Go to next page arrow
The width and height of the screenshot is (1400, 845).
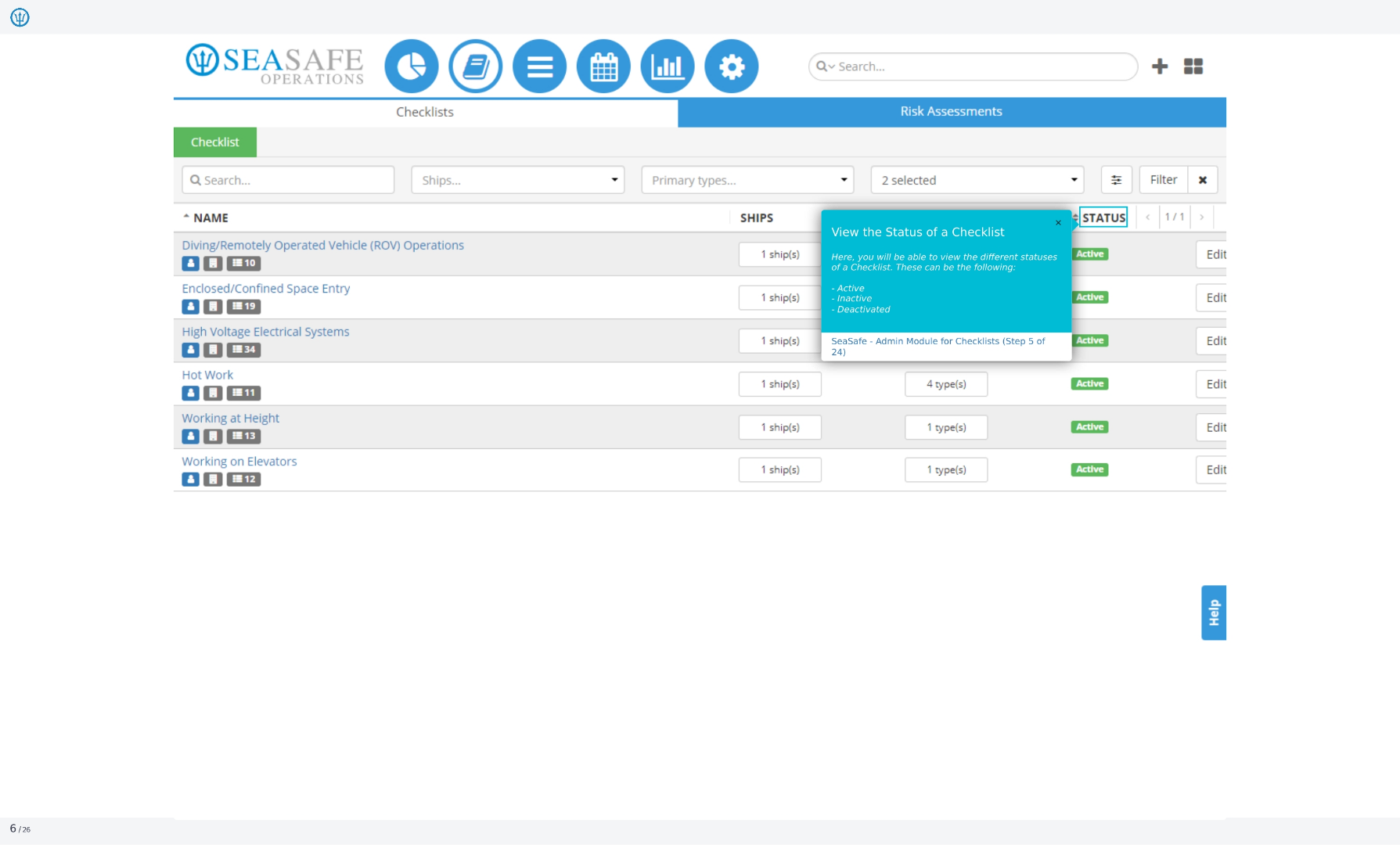tap(1202, 218)
